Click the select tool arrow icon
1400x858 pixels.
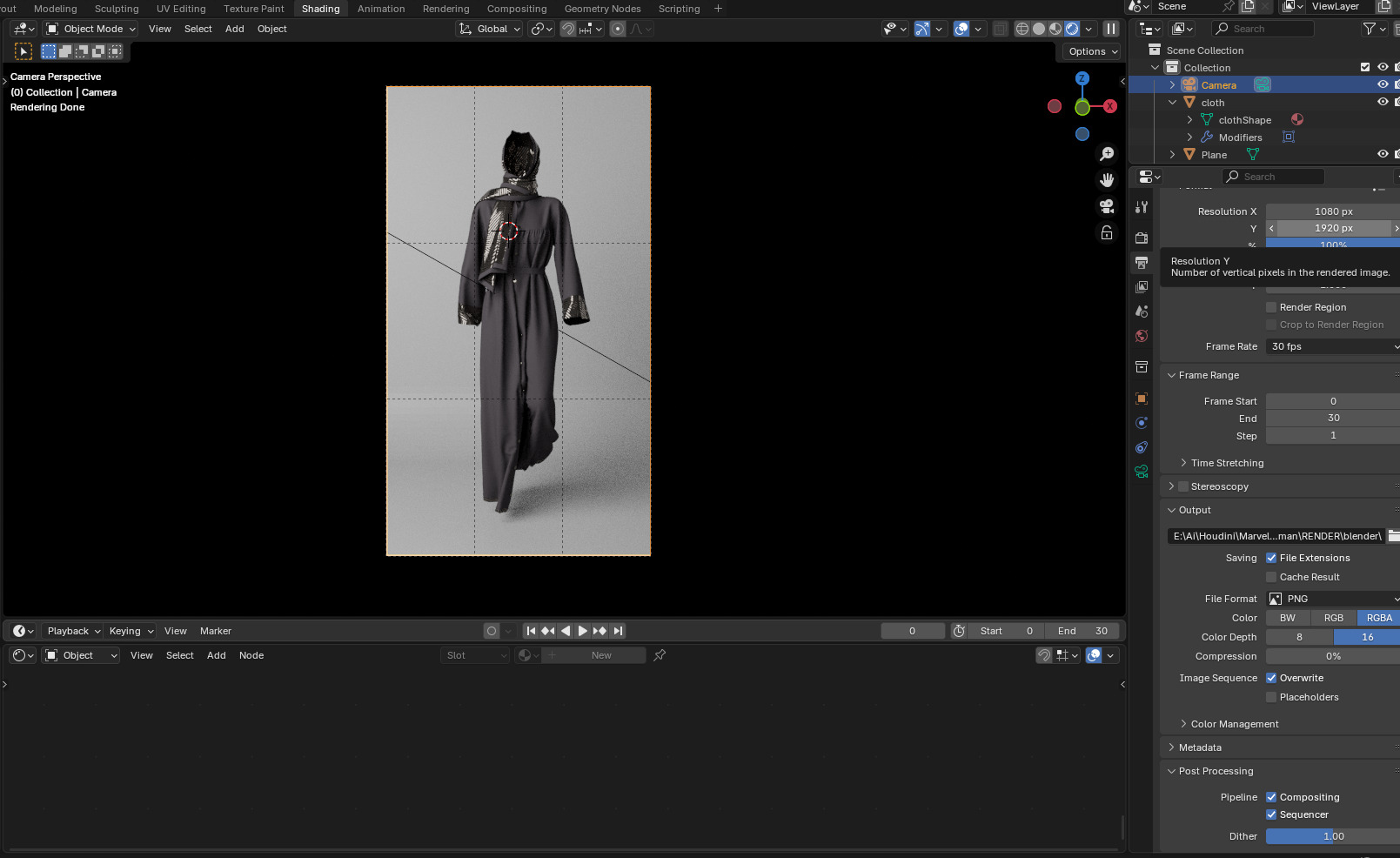coord(23,51)
